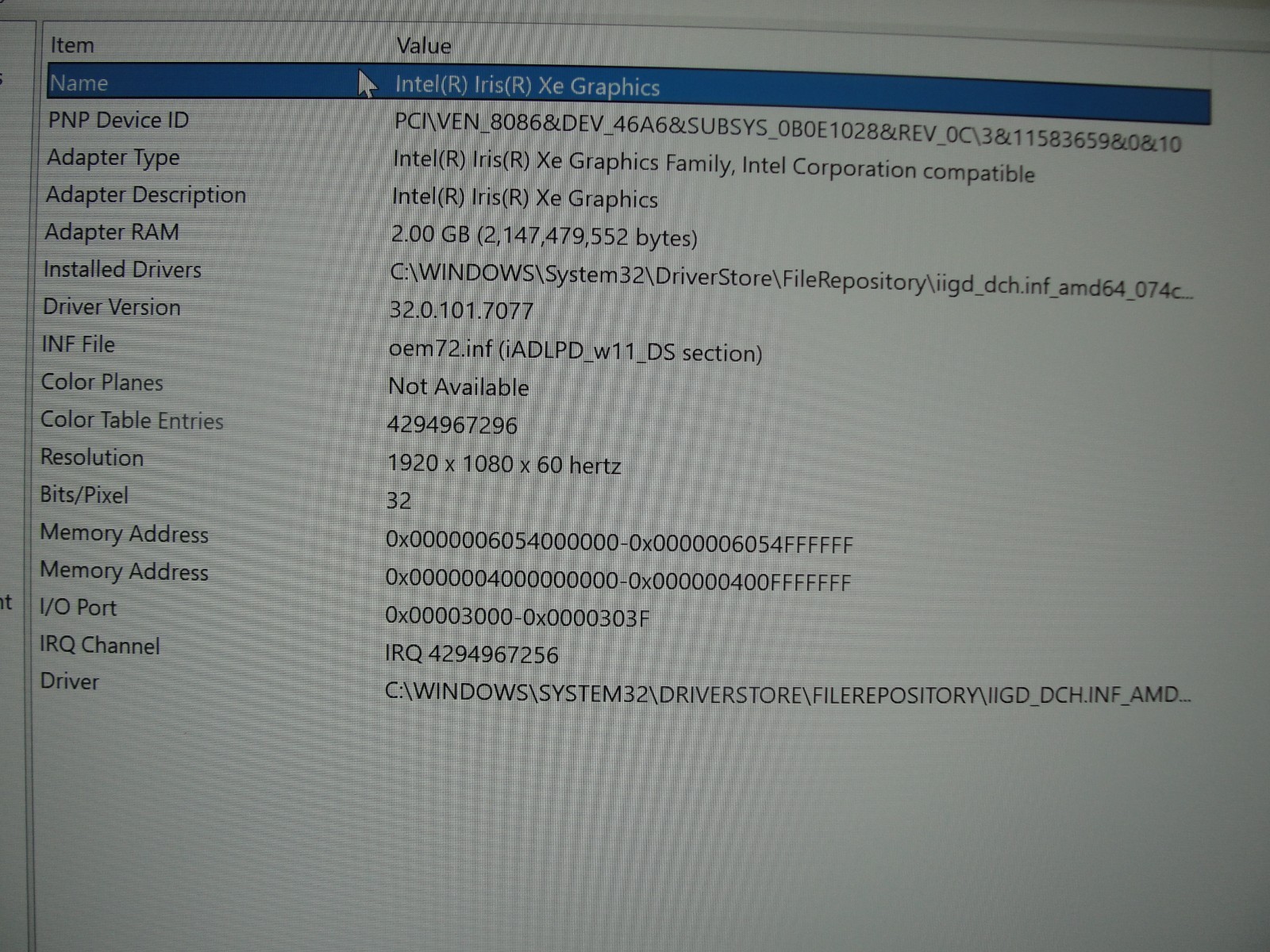Click the 0x0000006054000000-0x0000006054FFFFFF address value
Image resolution: width=1270 pixels, height=952 pixels.
pyautogui.click(x=619, y=543)
